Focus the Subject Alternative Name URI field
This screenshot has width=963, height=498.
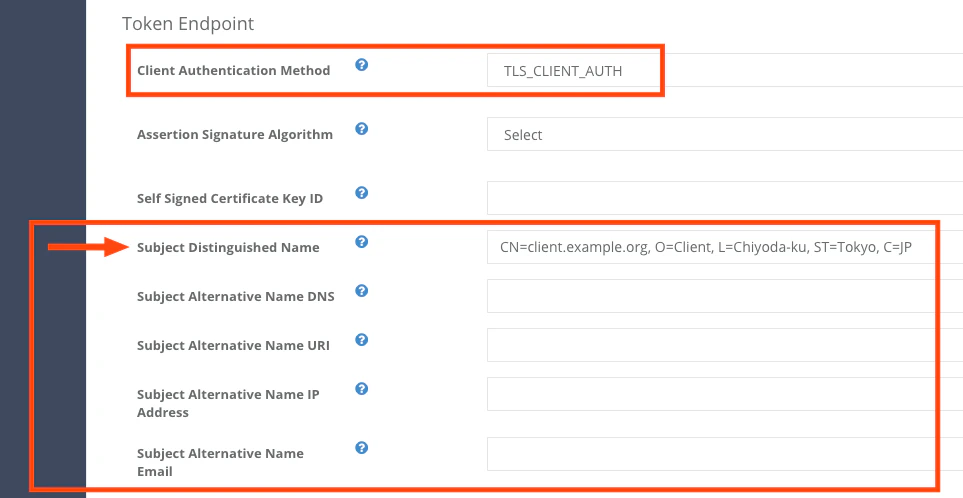click(x=725, y=345)
